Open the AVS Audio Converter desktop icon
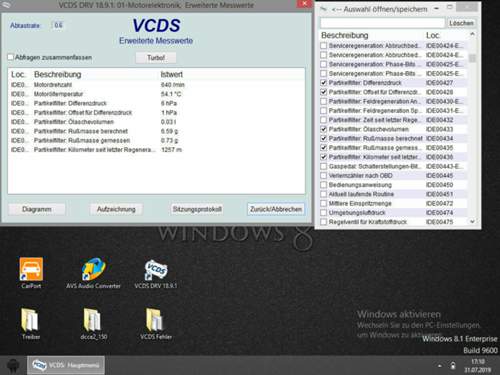The height and width of the screenshot is (375, 500). (x=93, y=273)
